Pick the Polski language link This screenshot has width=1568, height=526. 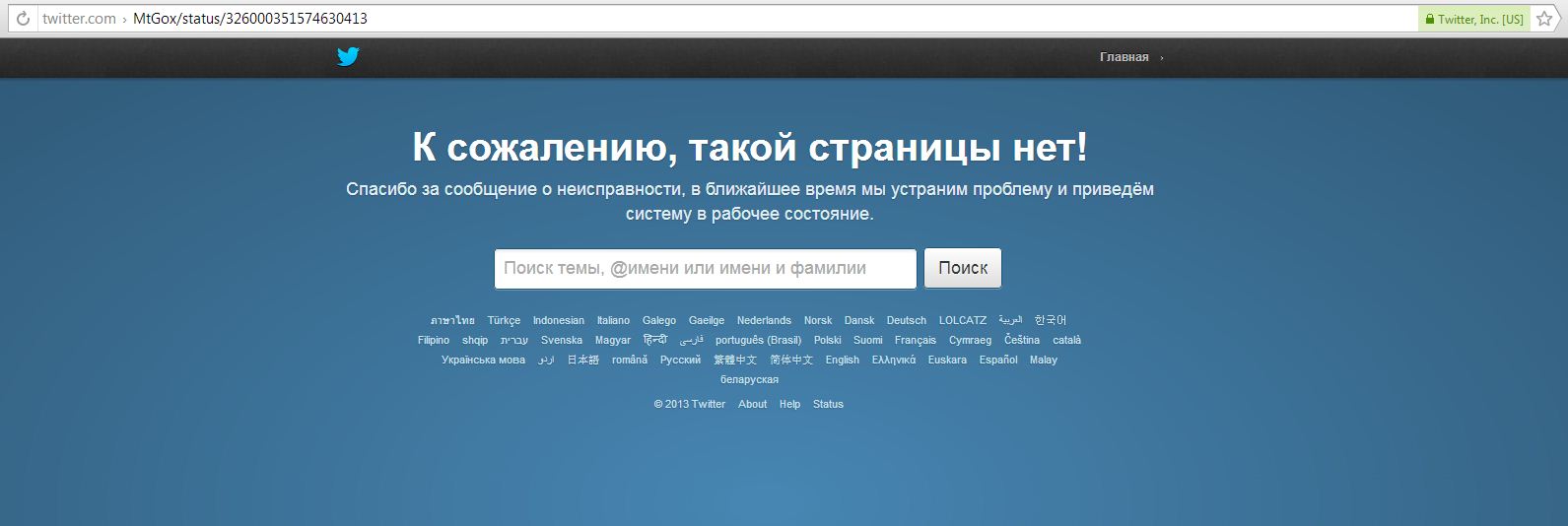(828, 340)
